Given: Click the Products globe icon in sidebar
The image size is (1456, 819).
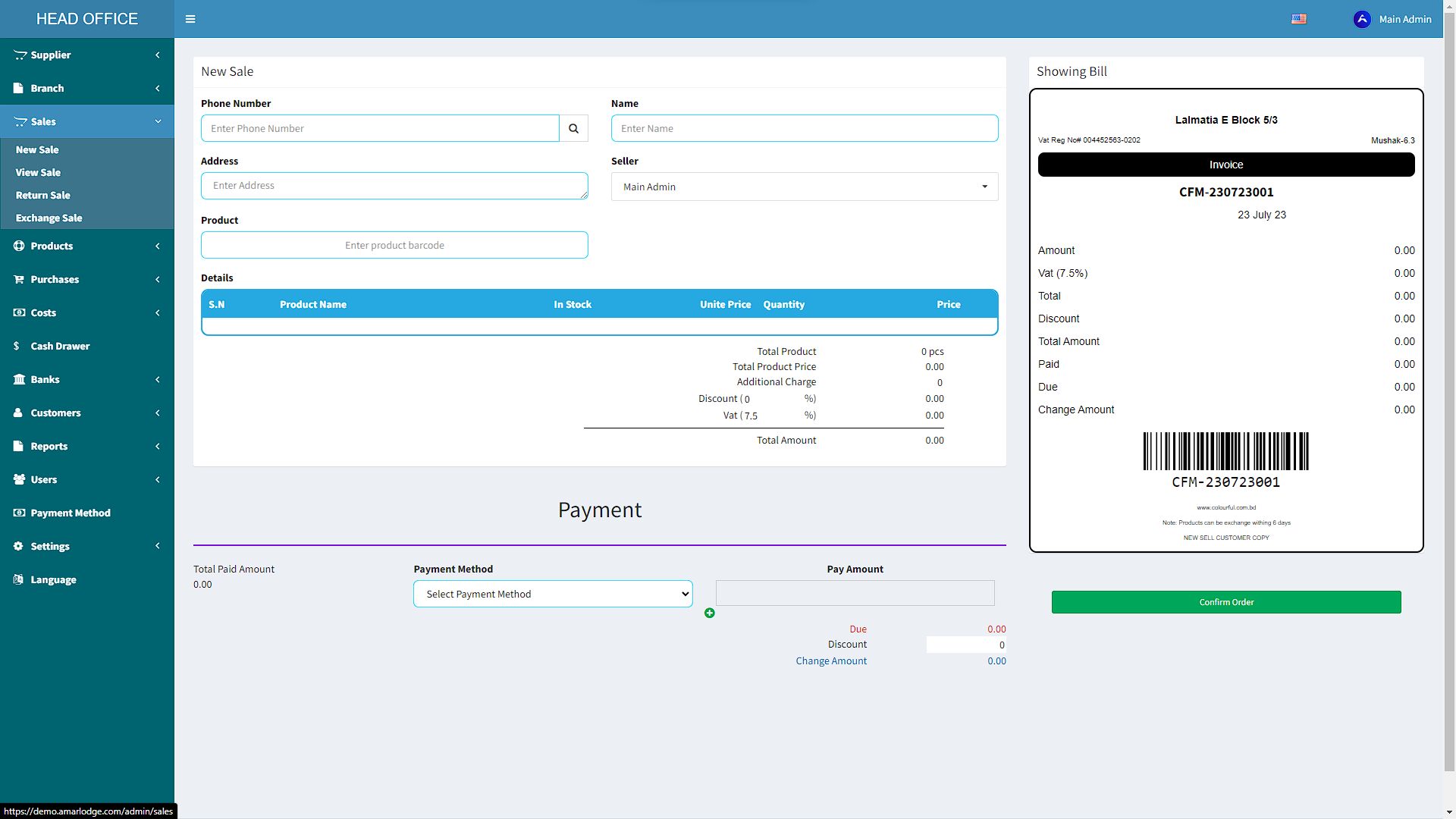Looking at the screenshot, I should 19,246.
